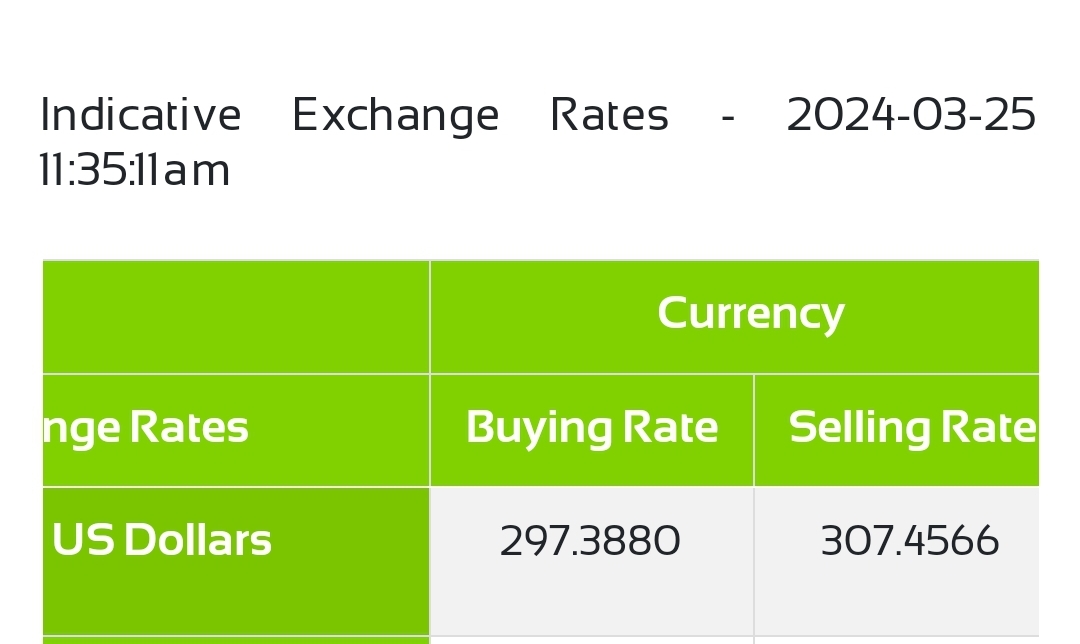Viewport: 1080px width, 644px height.
Task: Select the Buying Rate column header
Action: click(592, 428)
